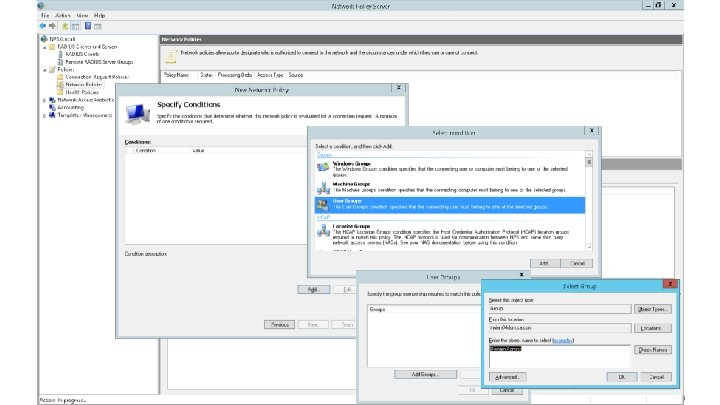Image resolution: width=720 pixels, height=405 pixels.
Task: Click the object type field in Select Group
Action: [x=560, y=309]
